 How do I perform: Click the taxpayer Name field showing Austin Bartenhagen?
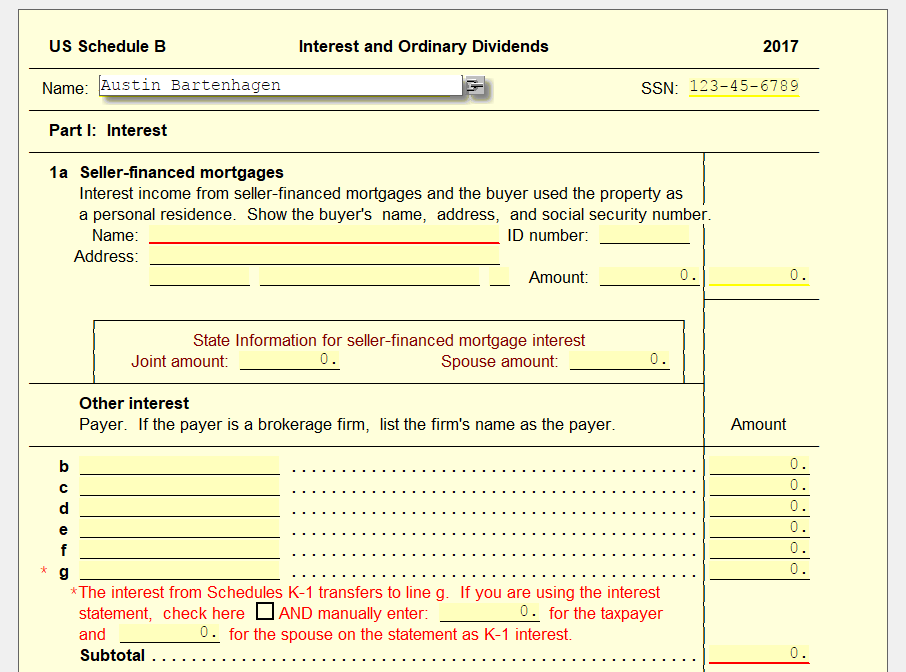coord(281,86)
